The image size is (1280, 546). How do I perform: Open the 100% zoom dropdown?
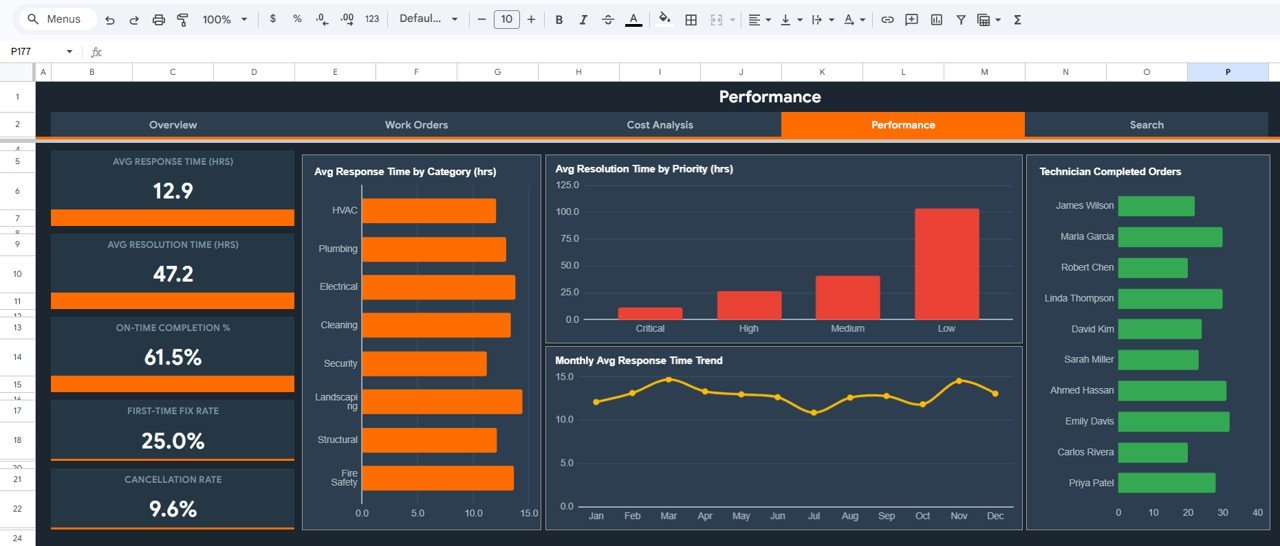point(225,20)
